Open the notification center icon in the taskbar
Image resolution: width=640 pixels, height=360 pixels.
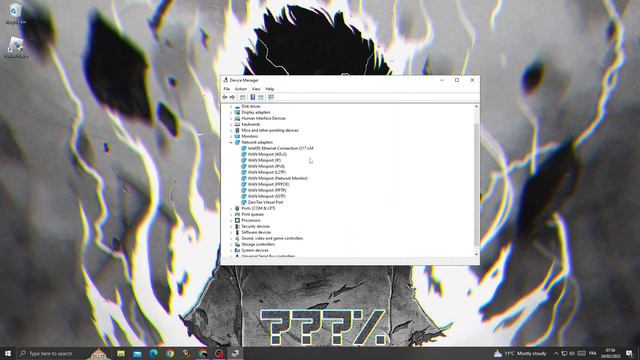629,353
